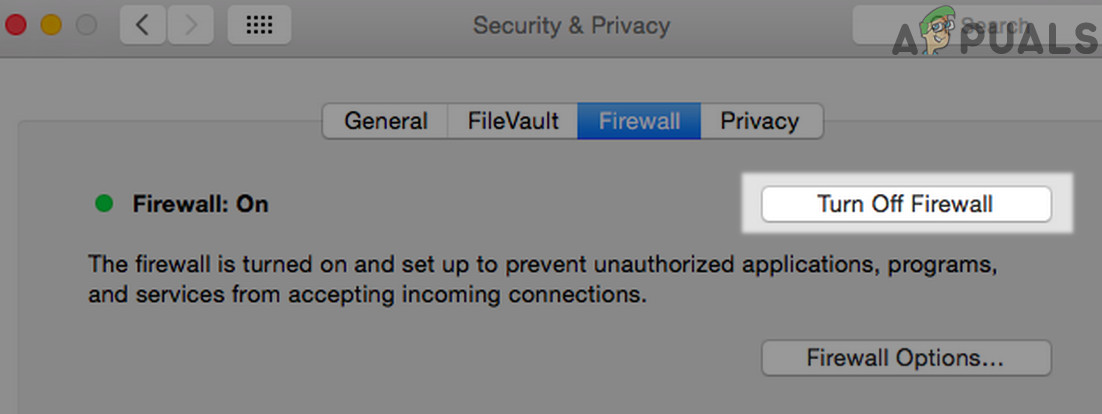Viewport: 1102px width, 414px height.
Task: Go to the Privacy tab
Action: [760, 122]
